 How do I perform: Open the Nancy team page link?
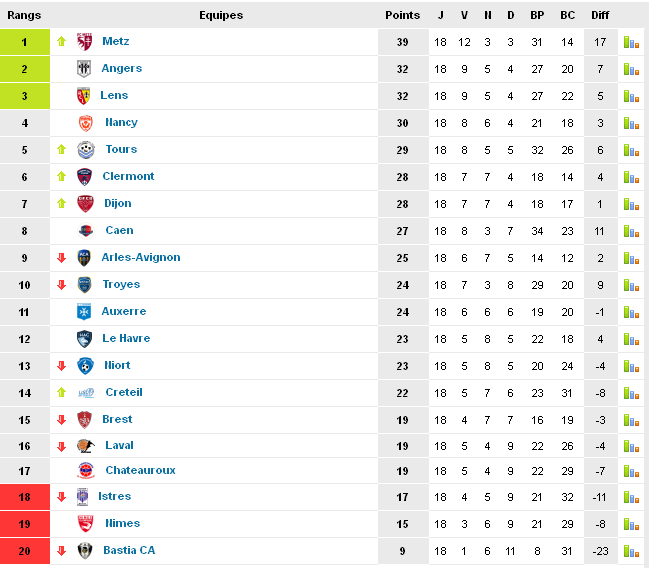(x=121, y=123)
